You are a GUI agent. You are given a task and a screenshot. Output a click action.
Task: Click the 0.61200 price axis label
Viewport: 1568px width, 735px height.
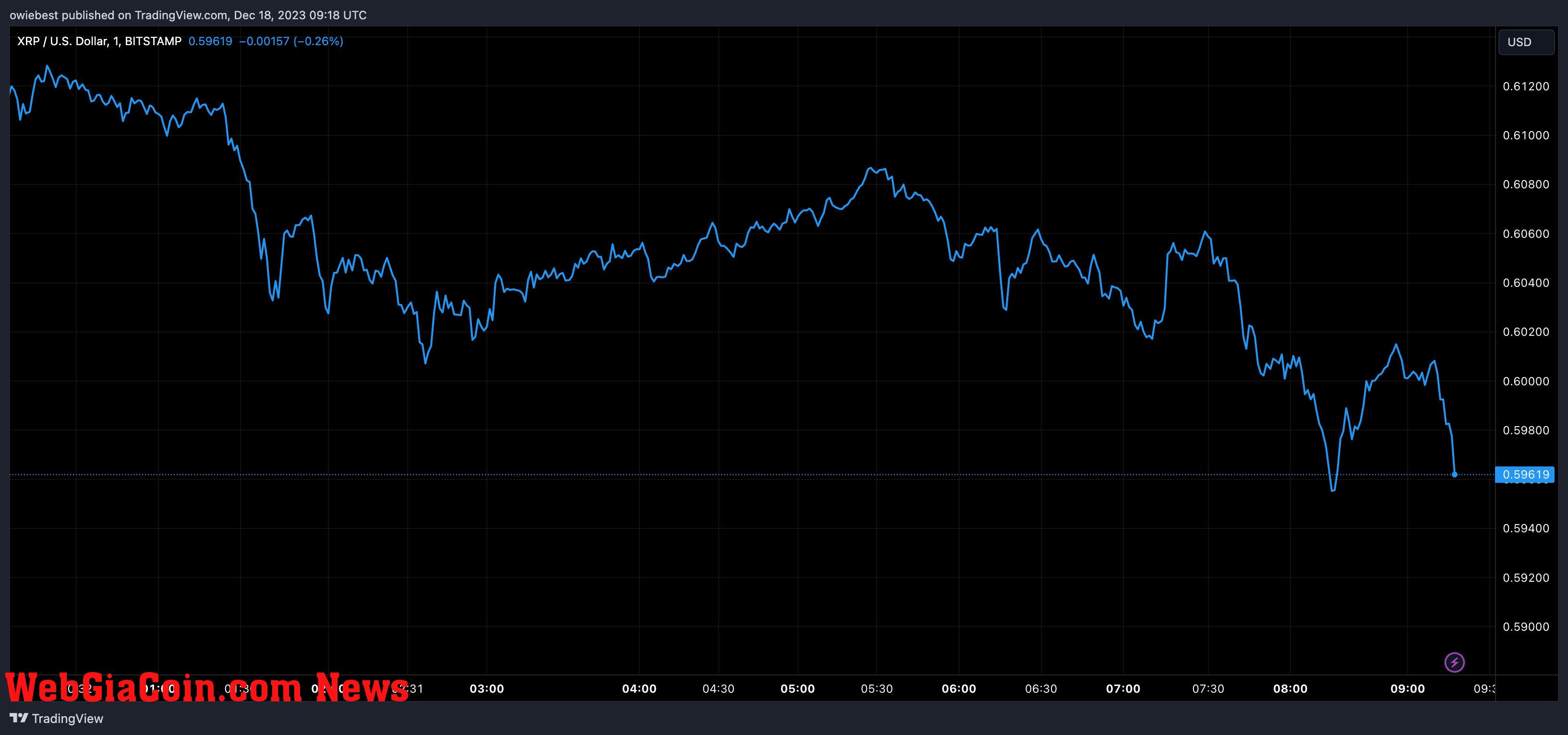pos(1526,86)
